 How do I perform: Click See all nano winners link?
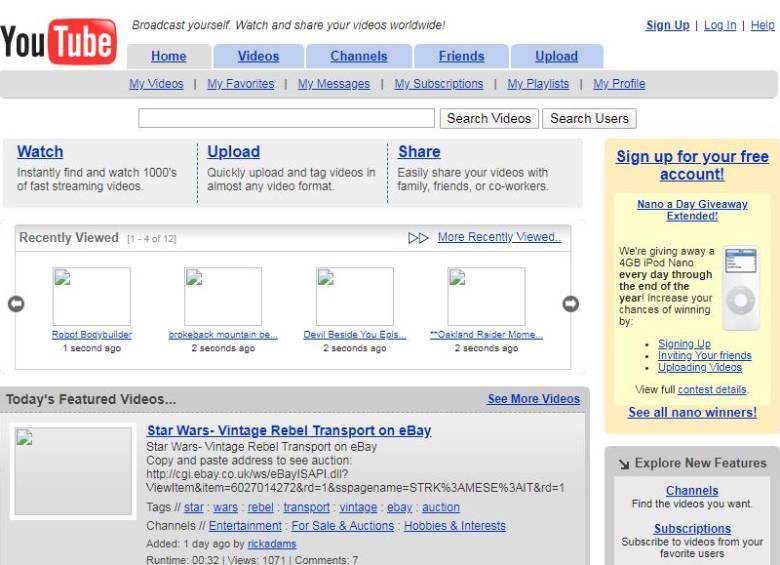point(692,412)
